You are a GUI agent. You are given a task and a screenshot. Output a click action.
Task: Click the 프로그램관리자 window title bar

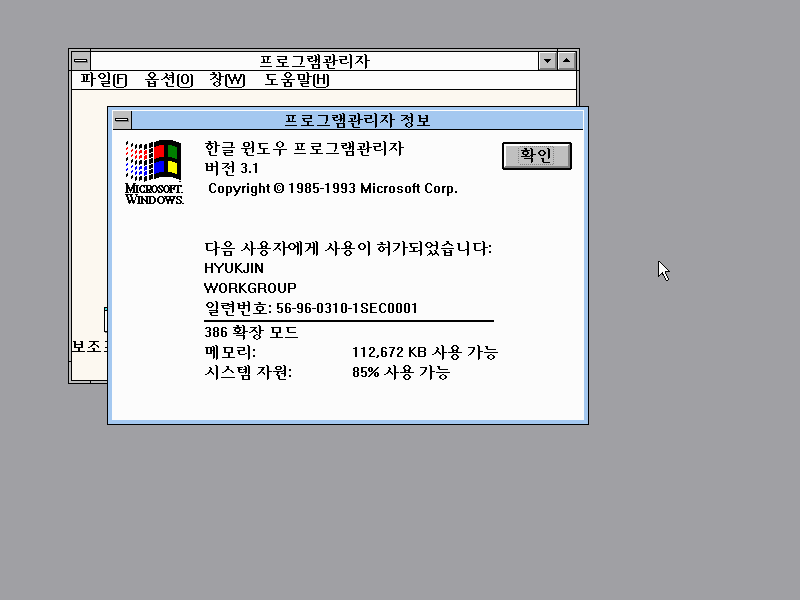click(314, 61)
